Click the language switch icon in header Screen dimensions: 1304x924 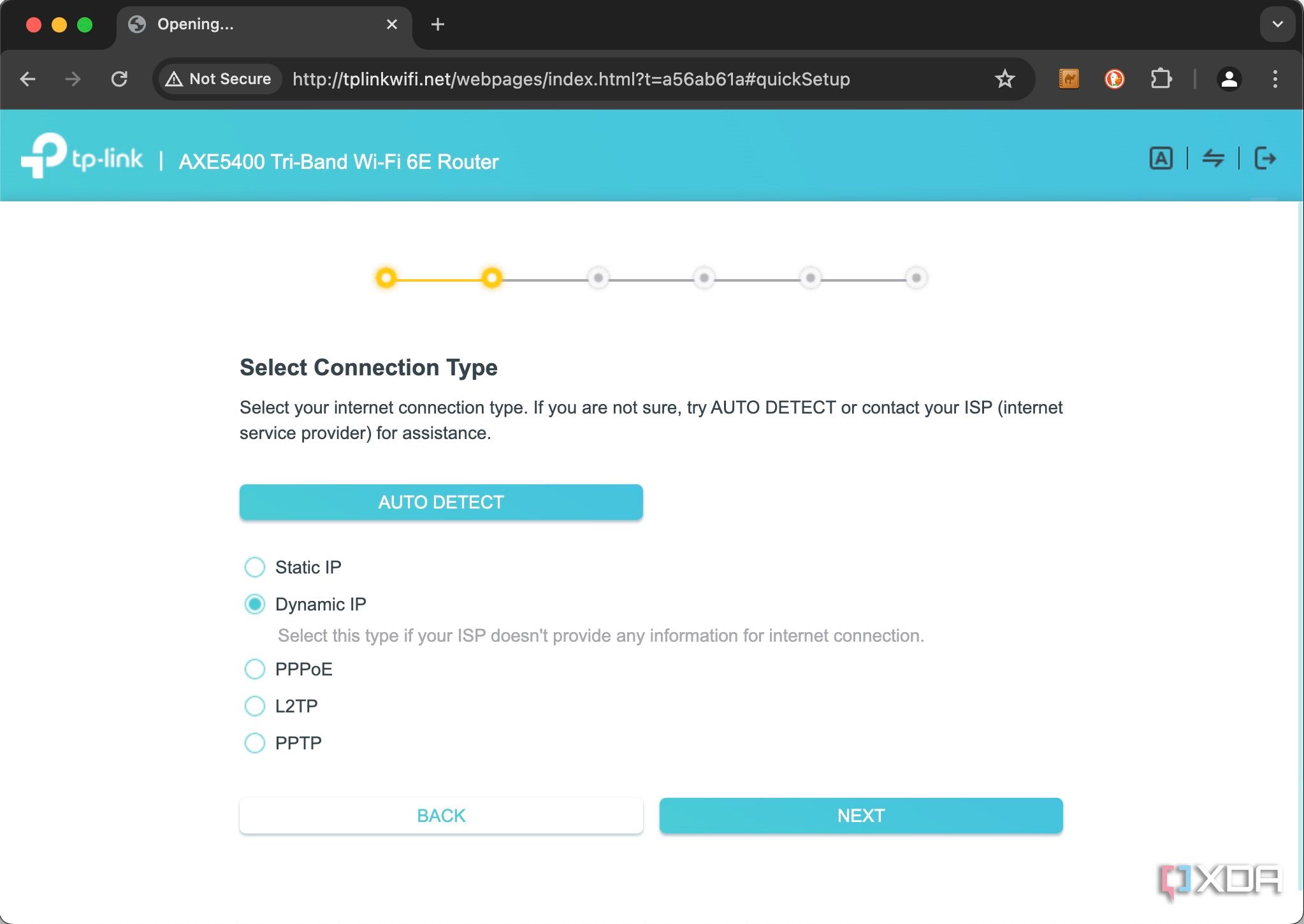point(1161,158)
